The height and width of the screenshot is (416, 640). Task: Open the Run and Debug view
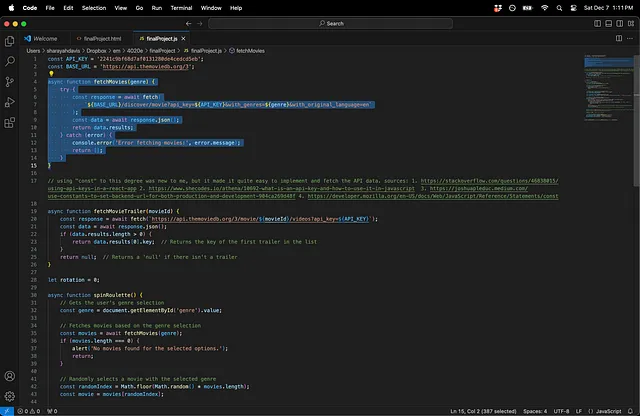click(x=9, y=100)
